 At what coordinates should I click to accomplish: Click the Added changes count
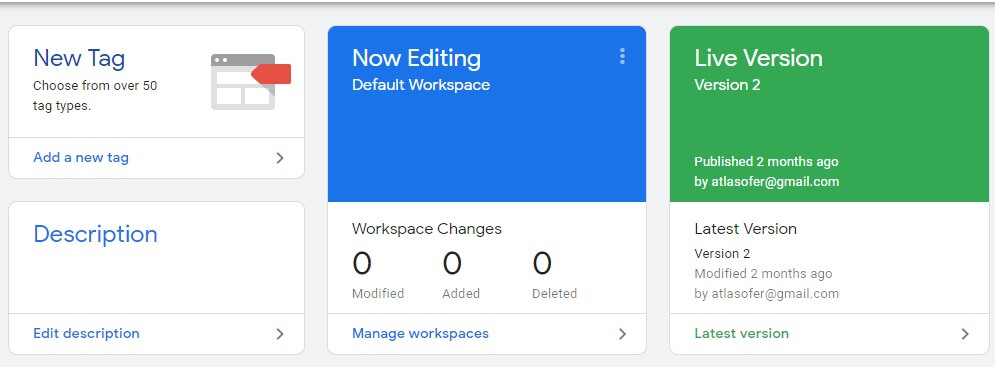pos(452,264)
